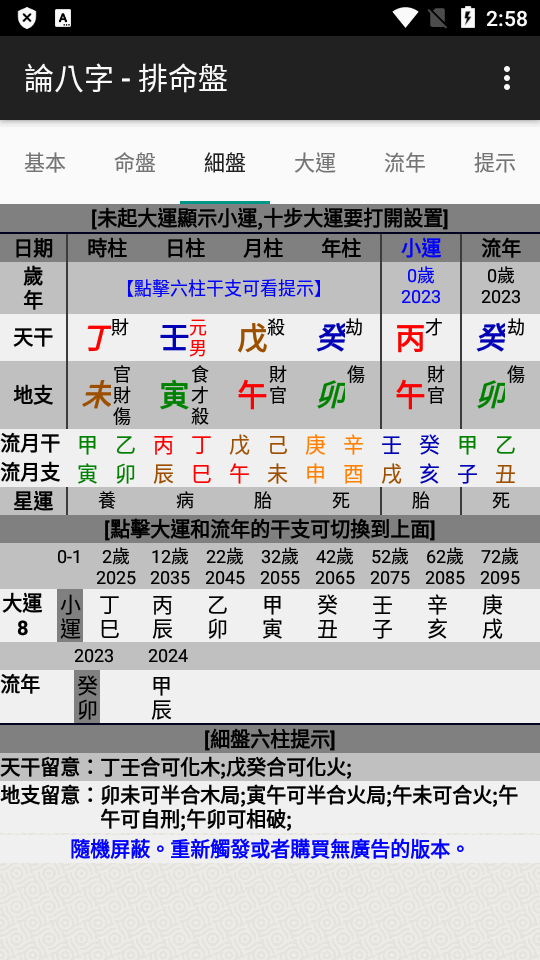Select the 甲辰 流年 for 2024
540x960 pixels.
[162, 698]
